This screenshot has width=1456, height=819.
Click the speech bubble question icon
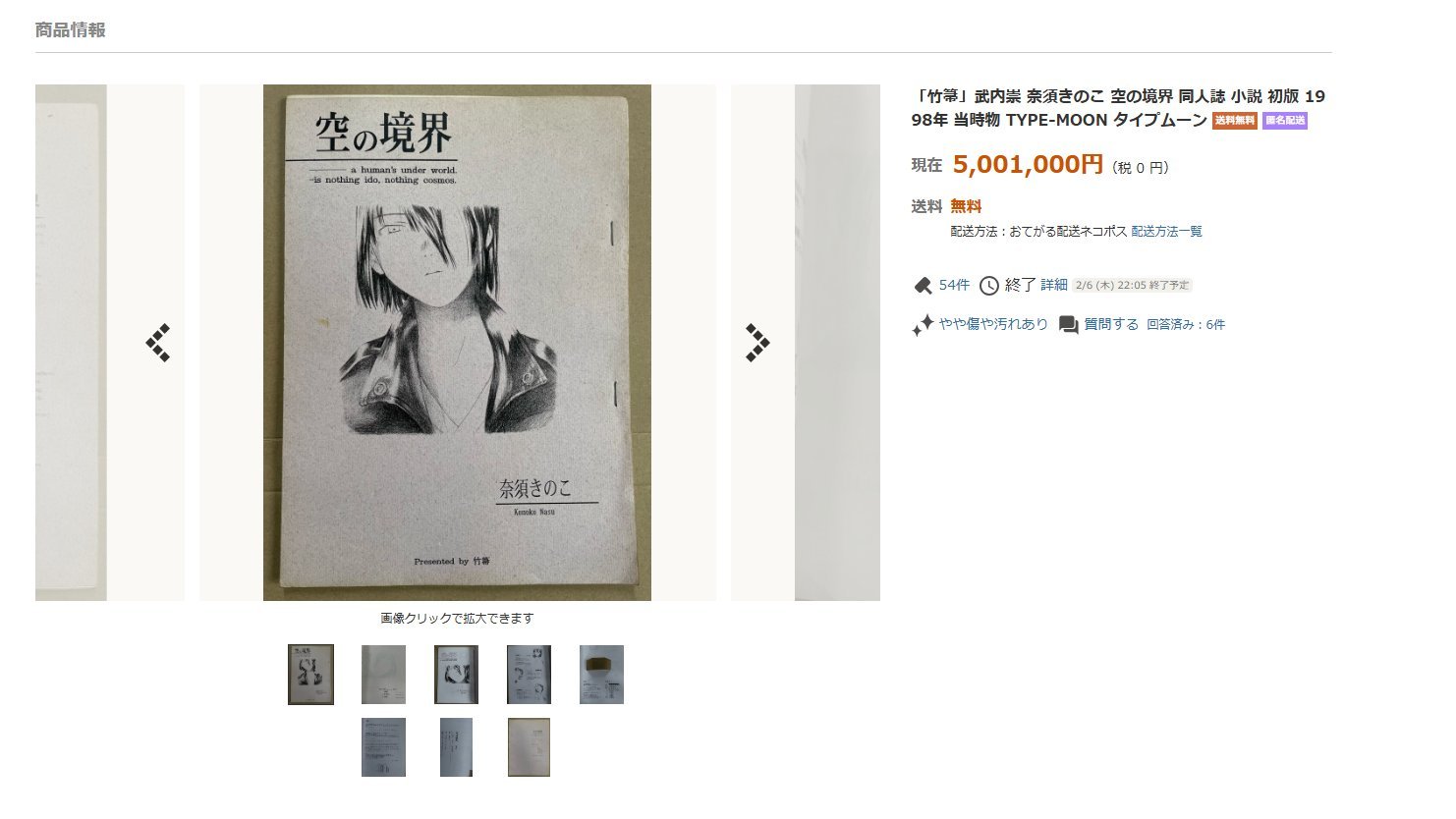coord(1069,325)
